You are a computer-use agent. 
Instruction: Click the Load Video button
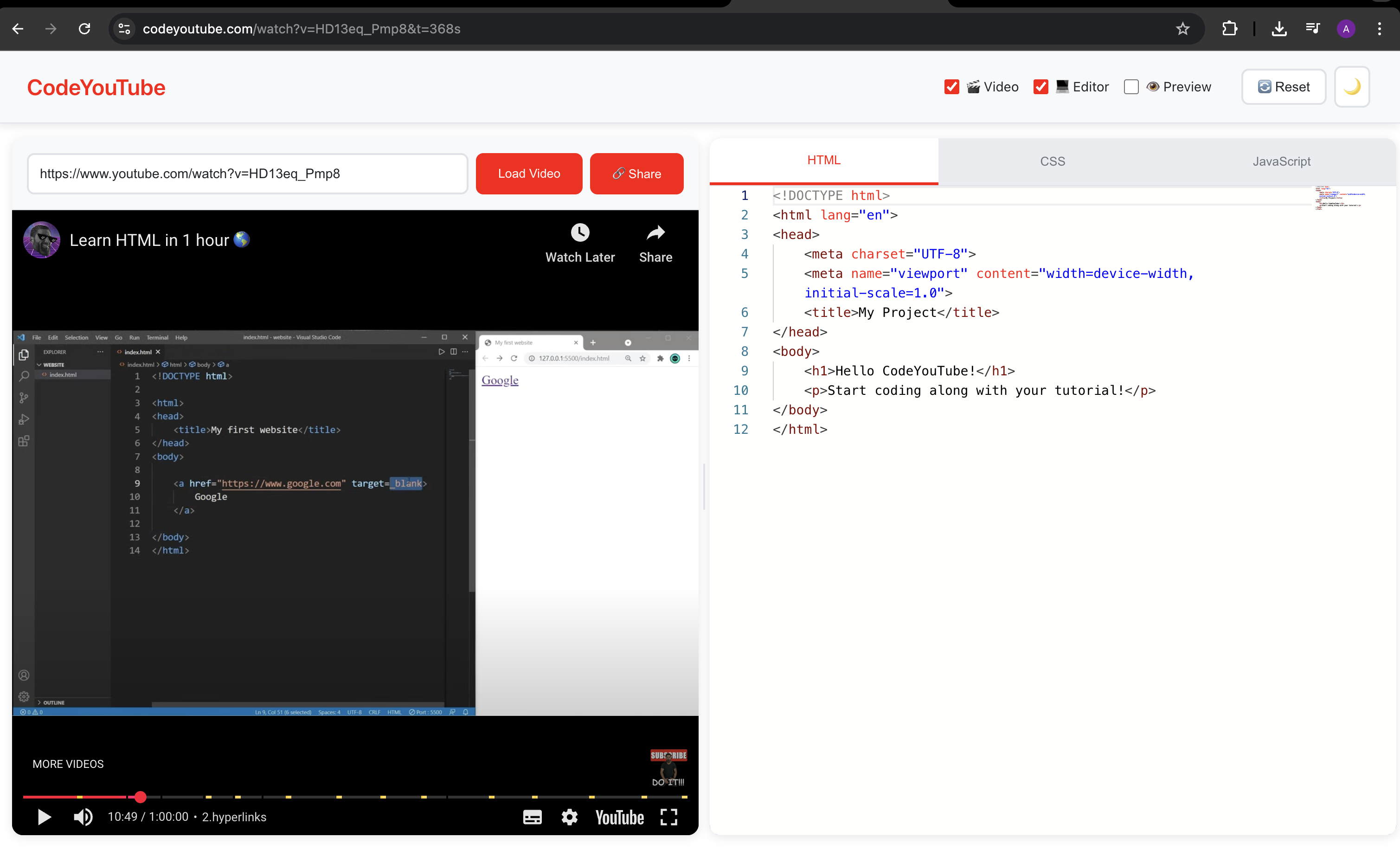coord(528,174)
